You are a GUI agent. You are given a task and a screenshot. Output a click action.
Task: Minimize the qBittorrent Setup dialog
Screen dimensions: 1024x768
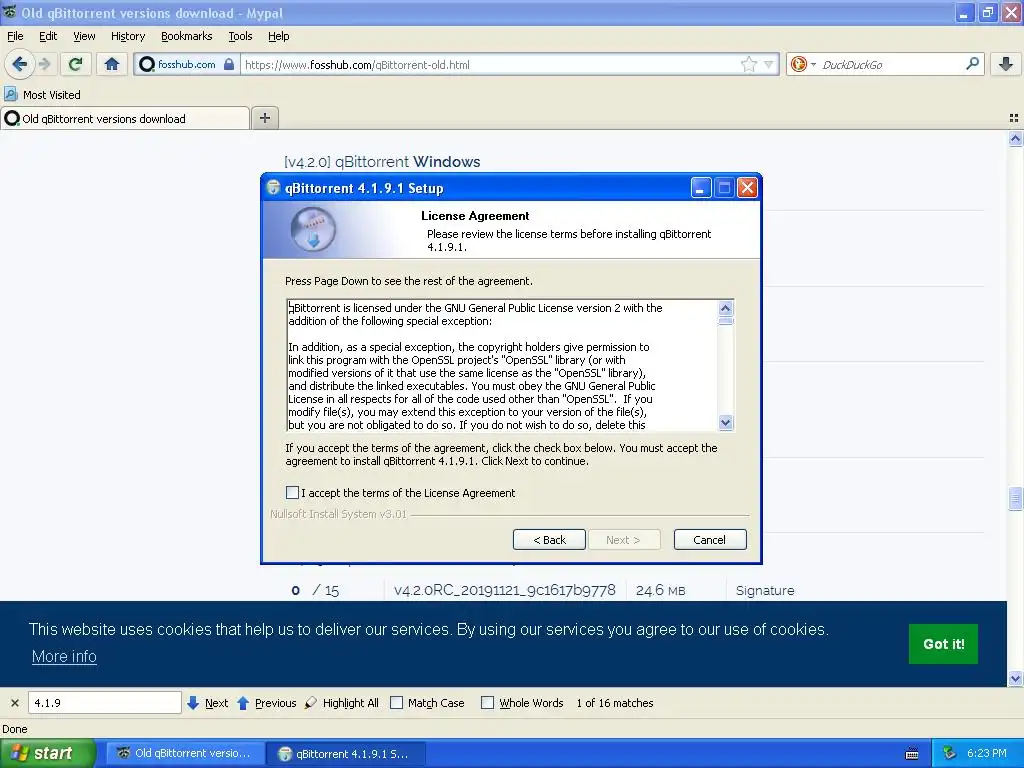click(701, 188)
